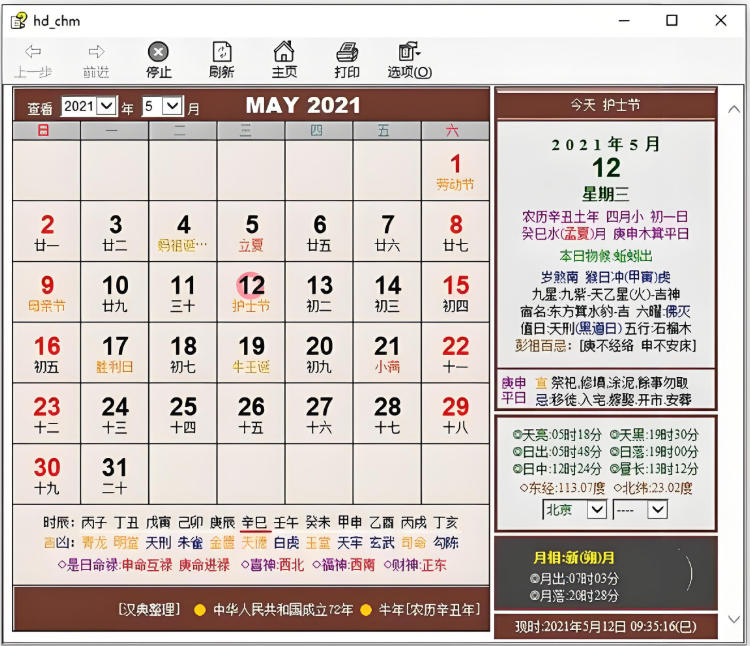Click the Print (打印) printer icon

[x=347, y=52]
